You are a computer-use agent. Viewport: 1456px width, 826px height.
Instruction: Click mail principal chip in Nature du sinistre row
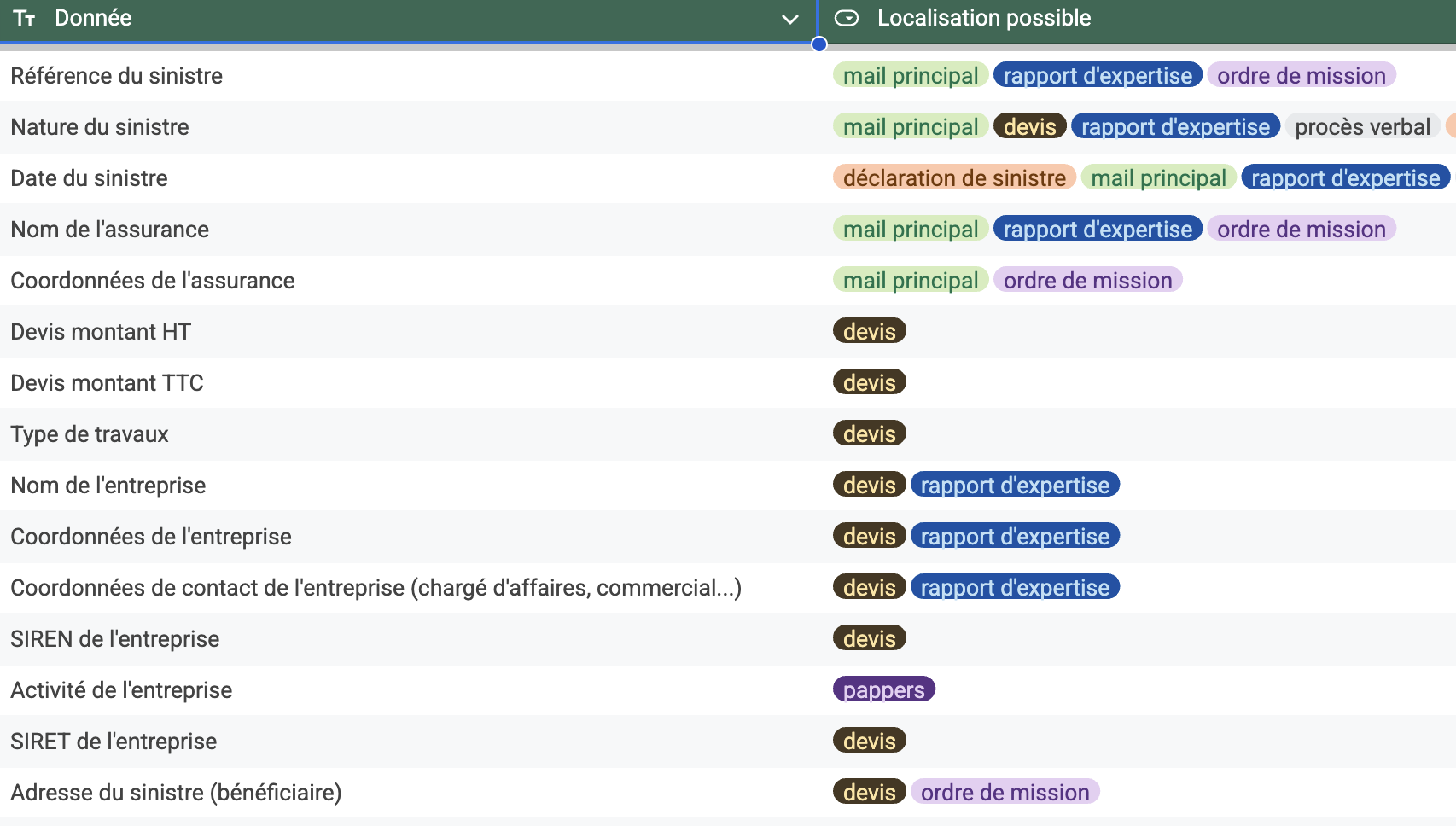pyautogui.click(x=910, y=127)
